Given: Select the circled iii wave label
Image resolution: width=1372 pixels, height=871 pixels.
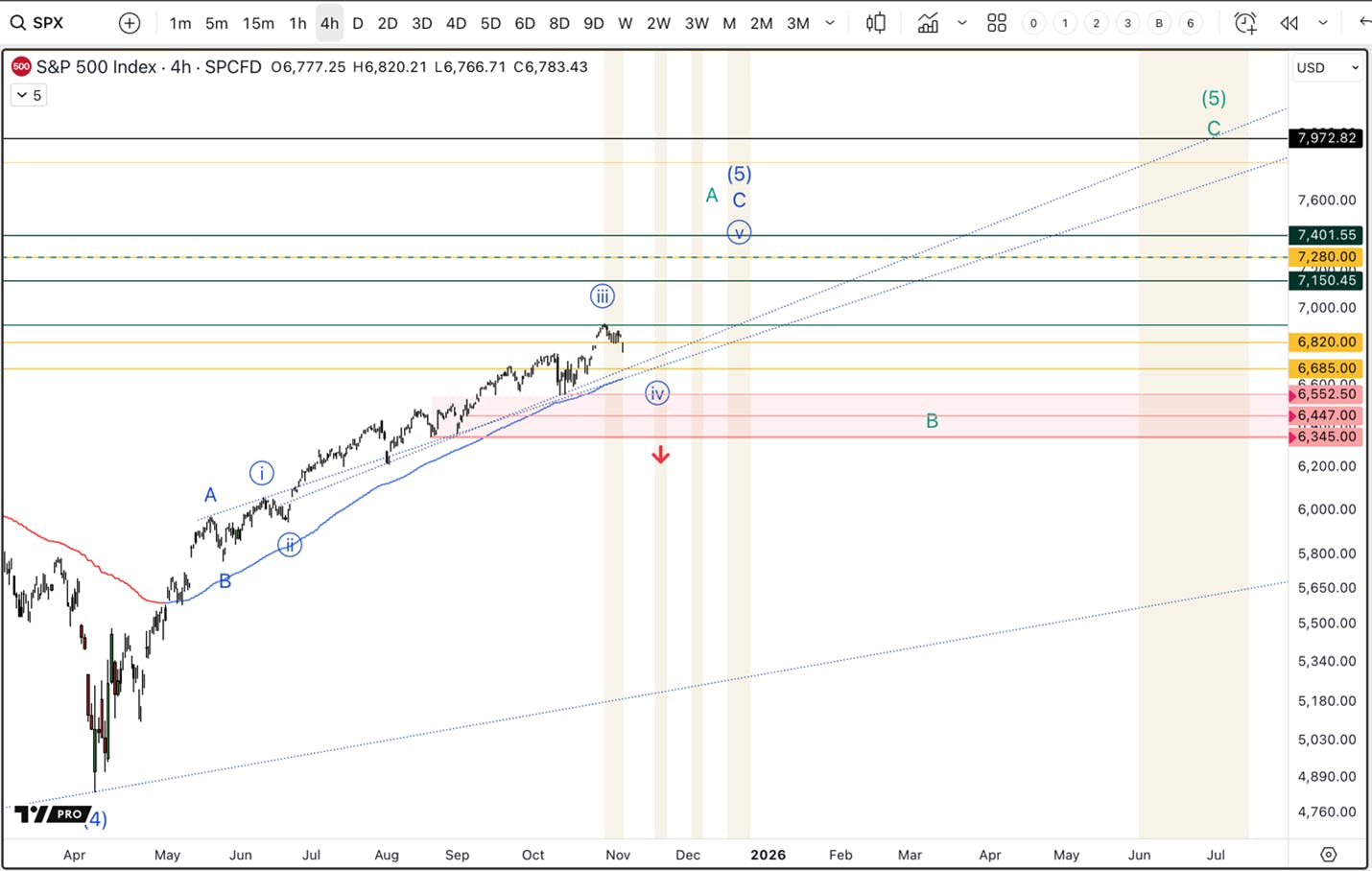Looking at the screenshot, I should pos(603,296).
